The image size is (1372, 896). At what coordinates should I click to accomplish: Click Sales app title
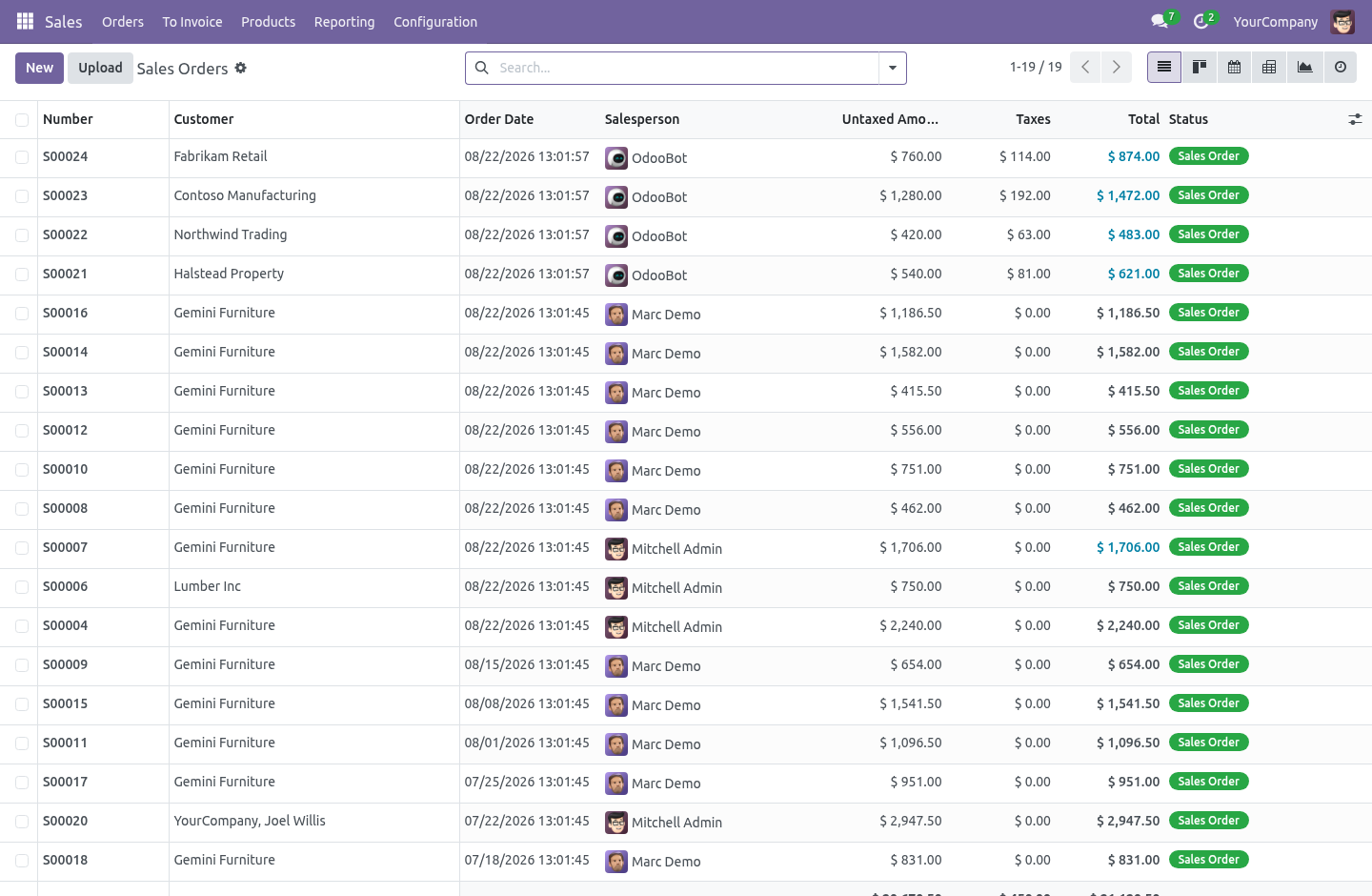click(63, 22)
